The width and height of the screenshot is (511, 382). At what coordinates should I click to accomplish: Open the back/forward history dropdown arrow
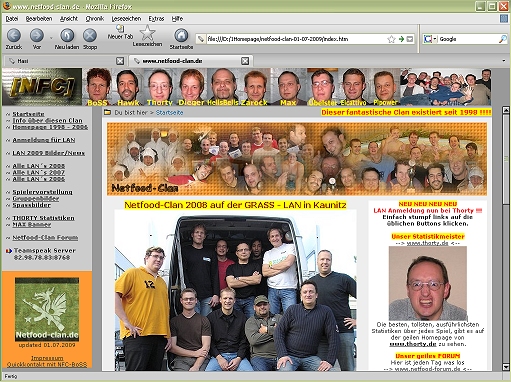[51, 38]
